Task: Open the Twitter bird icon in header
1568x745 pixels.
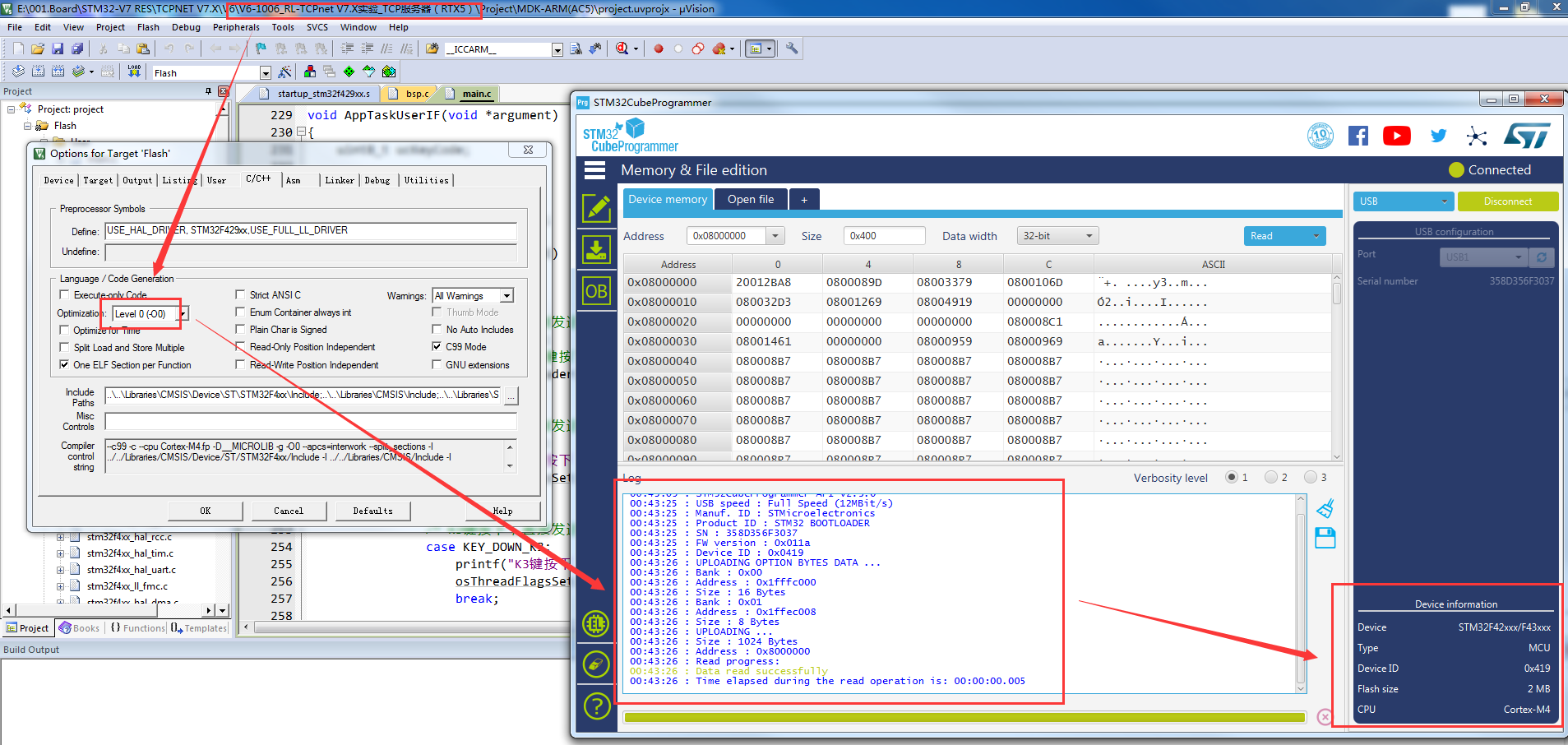Action: (1438, 136)
